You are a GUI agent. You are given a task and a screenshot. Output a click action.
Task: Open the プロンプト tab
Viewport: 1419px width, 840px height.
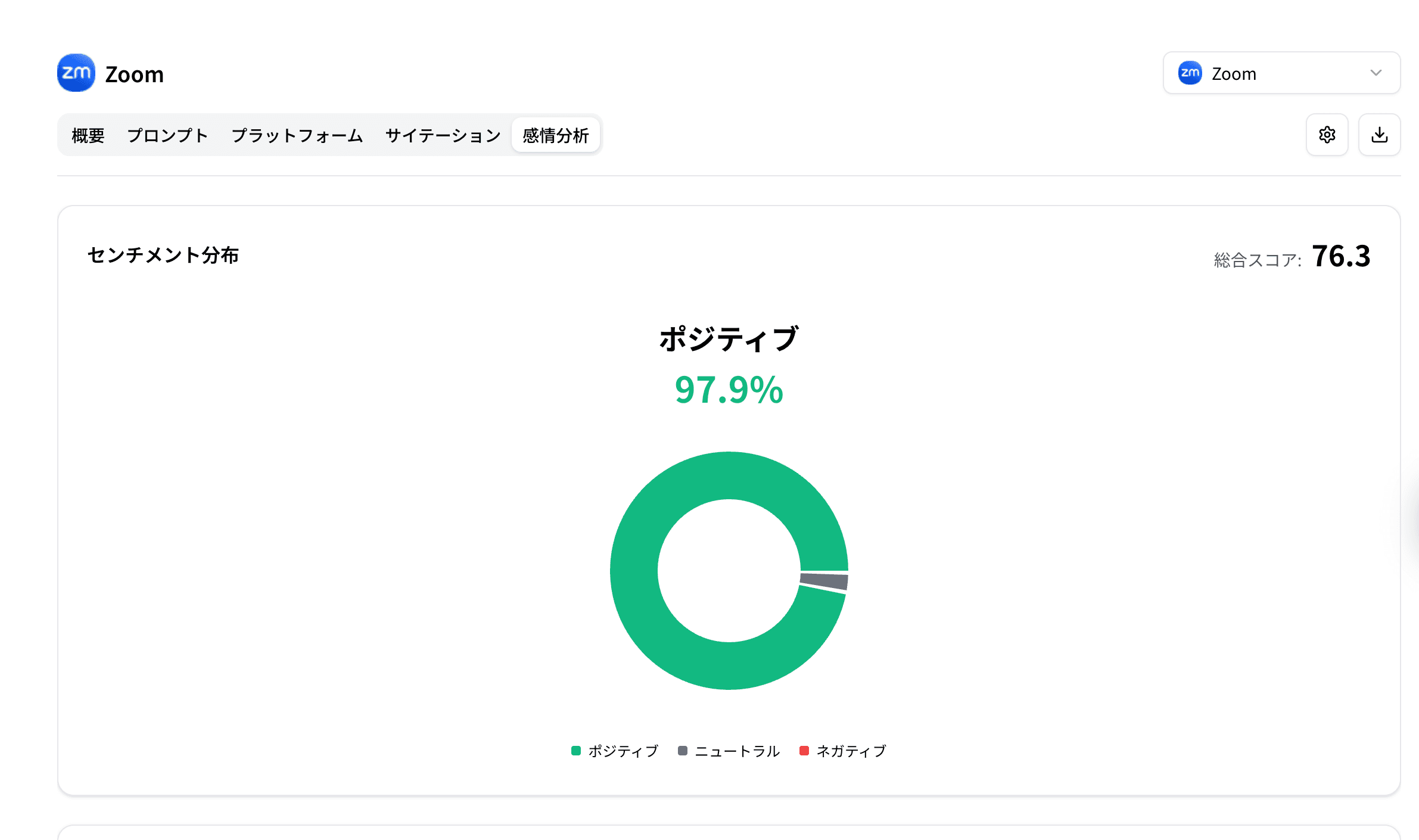pyautogui.click(x=167, y=135)
